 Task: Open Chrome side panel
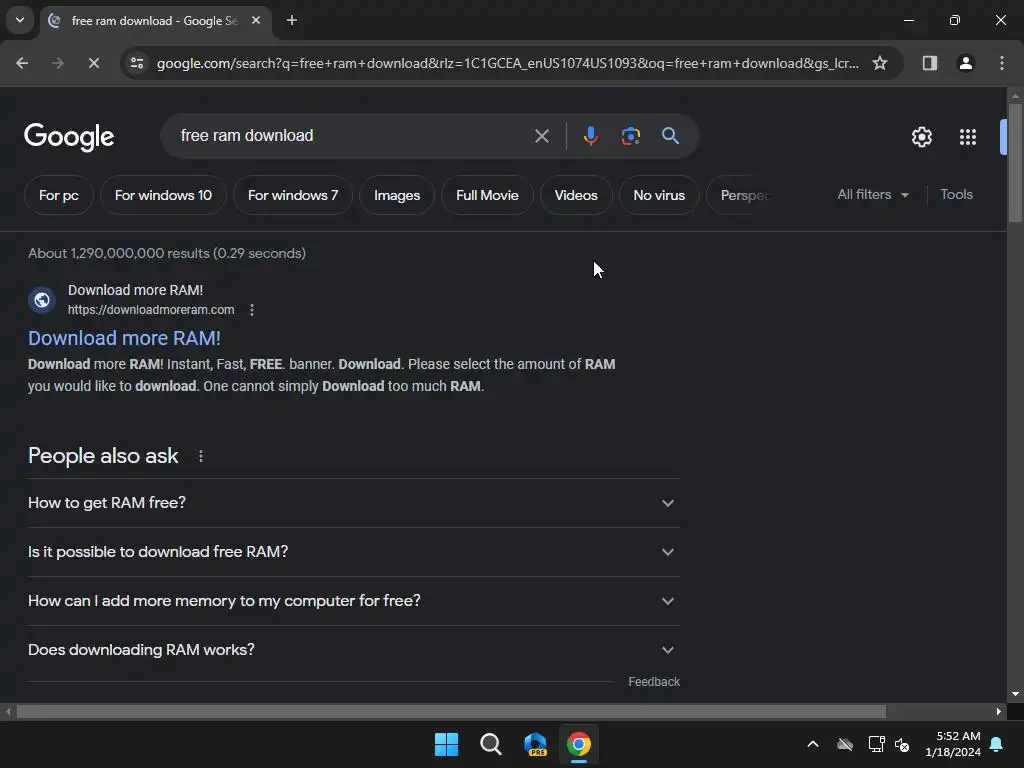click(929, 63)
